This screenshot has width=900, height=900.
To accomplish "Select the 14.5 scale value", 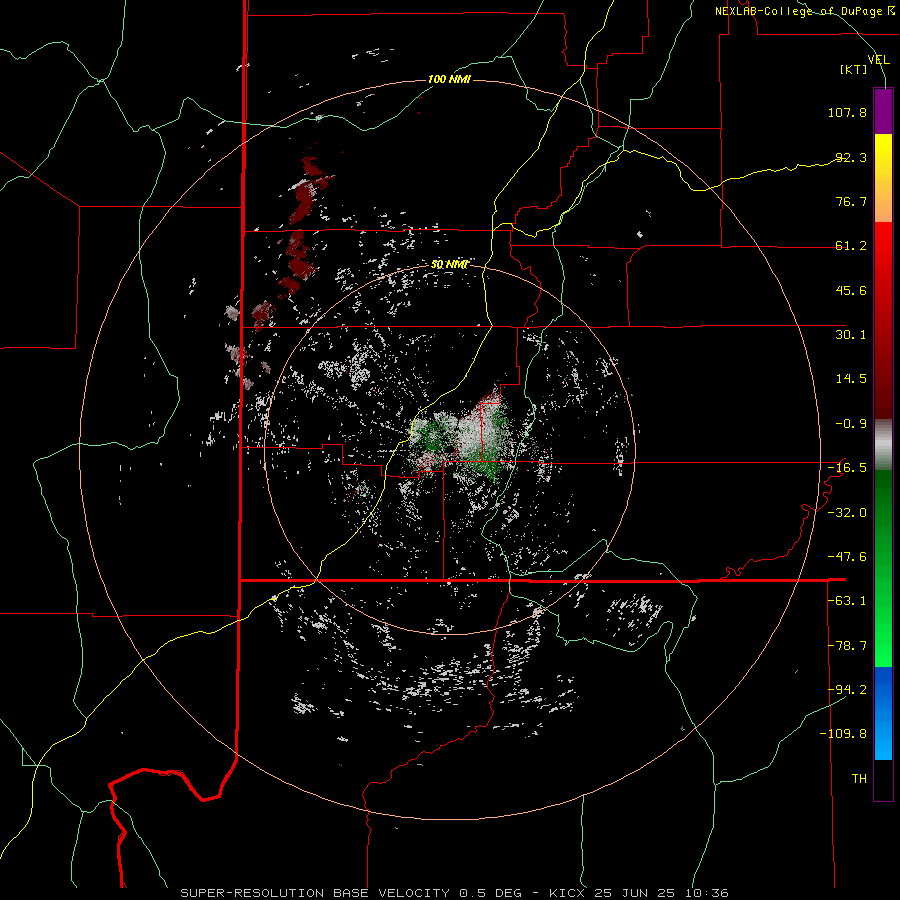I will click(x=851, y=379).
